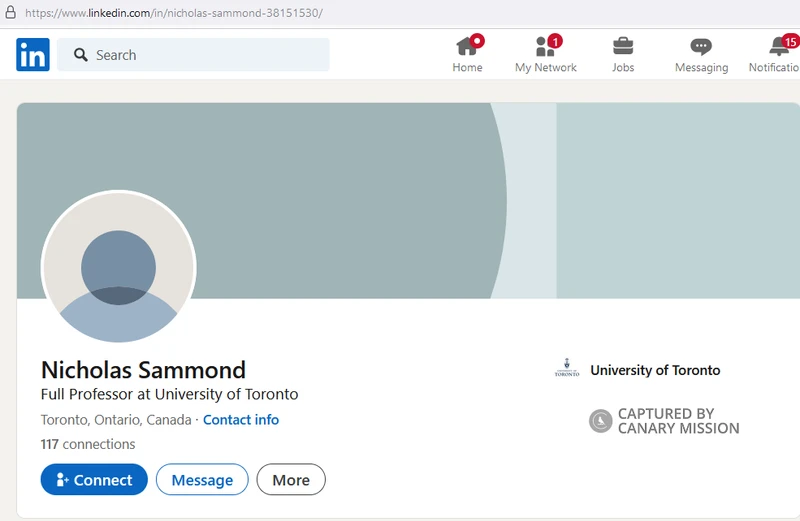Viewport: 800px width, 521px height.
Task: Click the University of Toronto text link
Action: [x=655, y=370]
